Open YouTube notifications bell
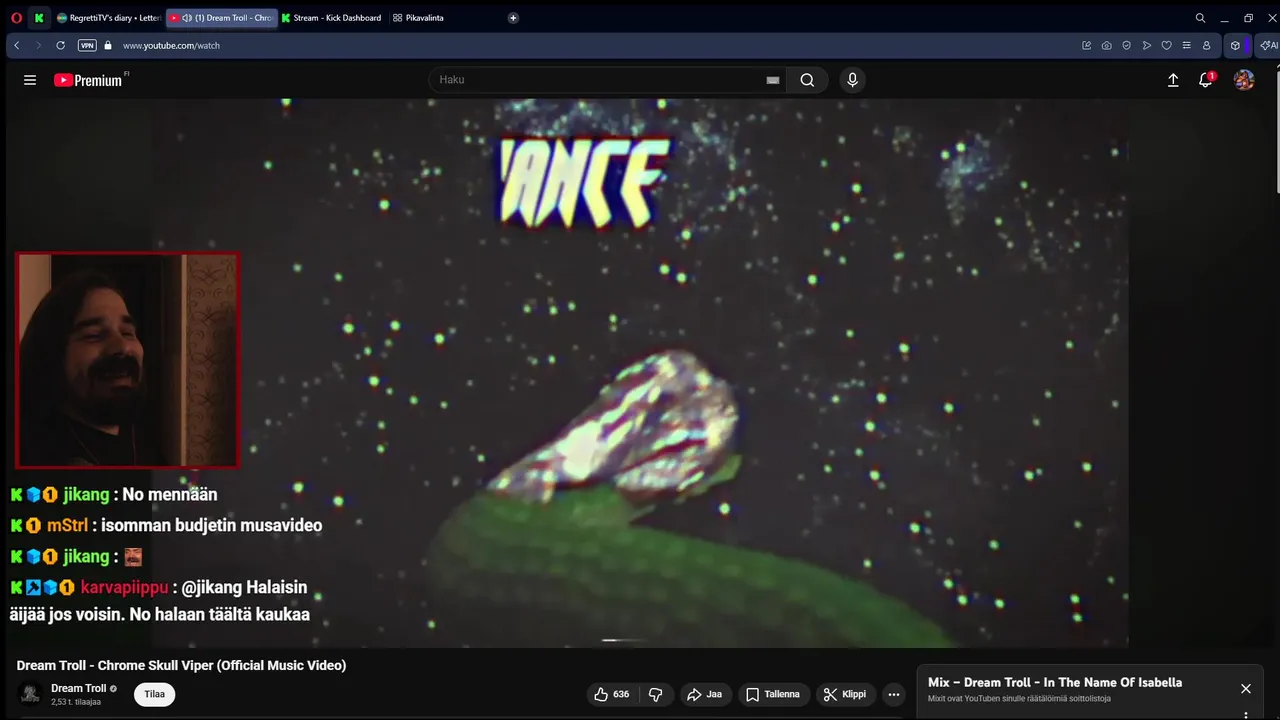Screen dimensions: 1280x720 tap(1206, 80)
